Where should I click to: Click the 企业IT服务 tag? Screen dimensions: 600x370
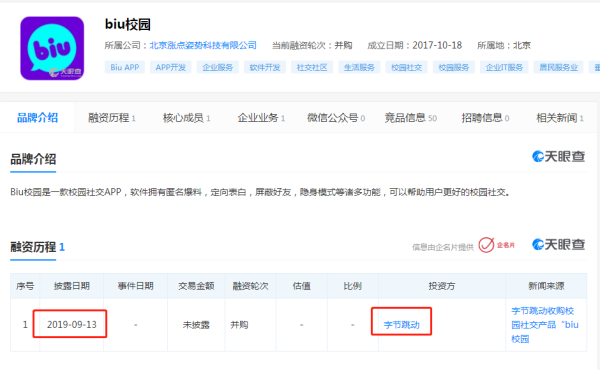pyautogui.click(x=504, y=67)
